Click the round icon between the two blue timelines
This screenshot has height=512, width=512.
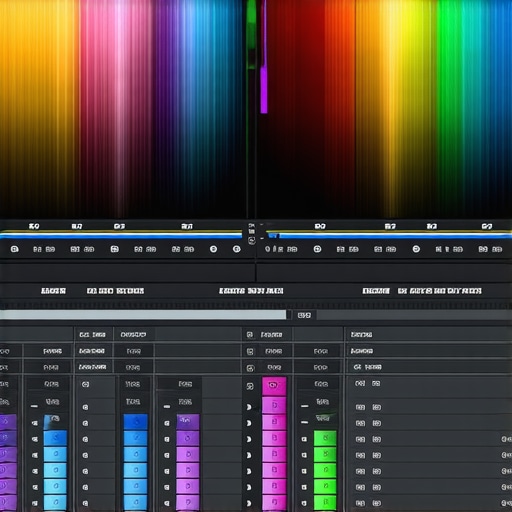point(252,240)
